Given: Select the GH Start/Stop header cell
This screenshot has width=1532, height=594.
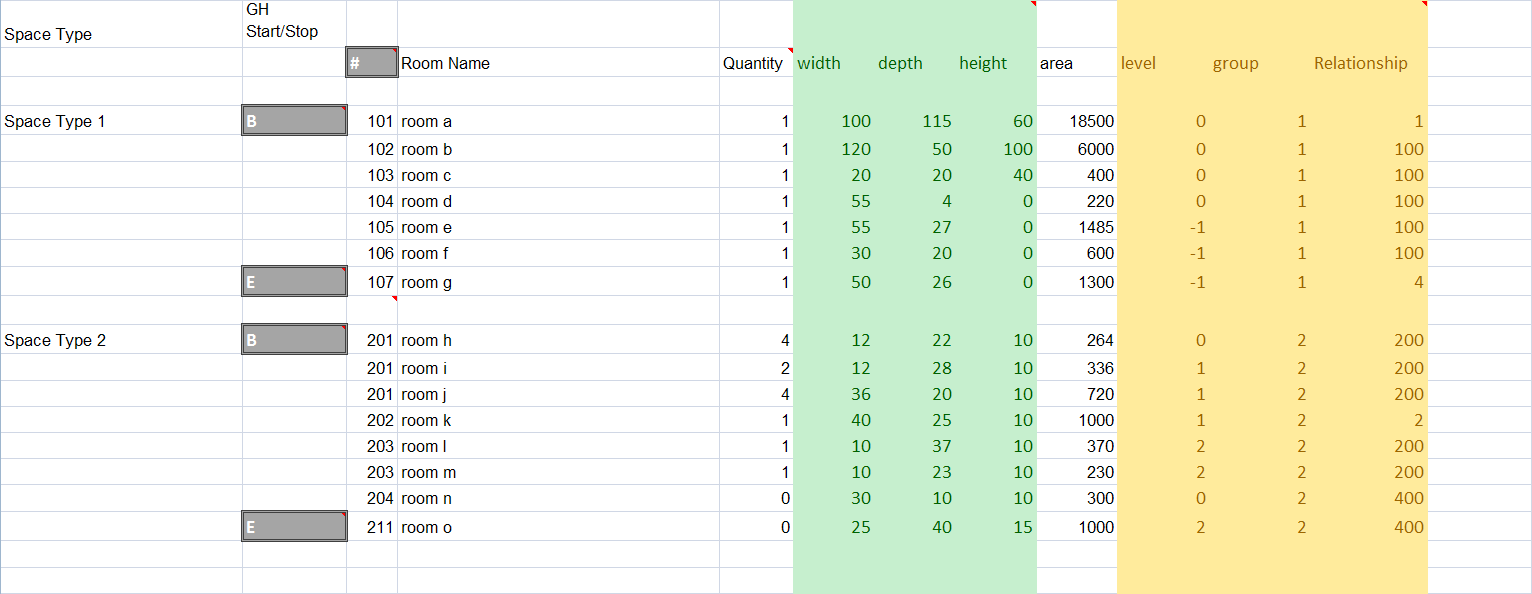Looking at the screenshot, I should click(282, 22).
